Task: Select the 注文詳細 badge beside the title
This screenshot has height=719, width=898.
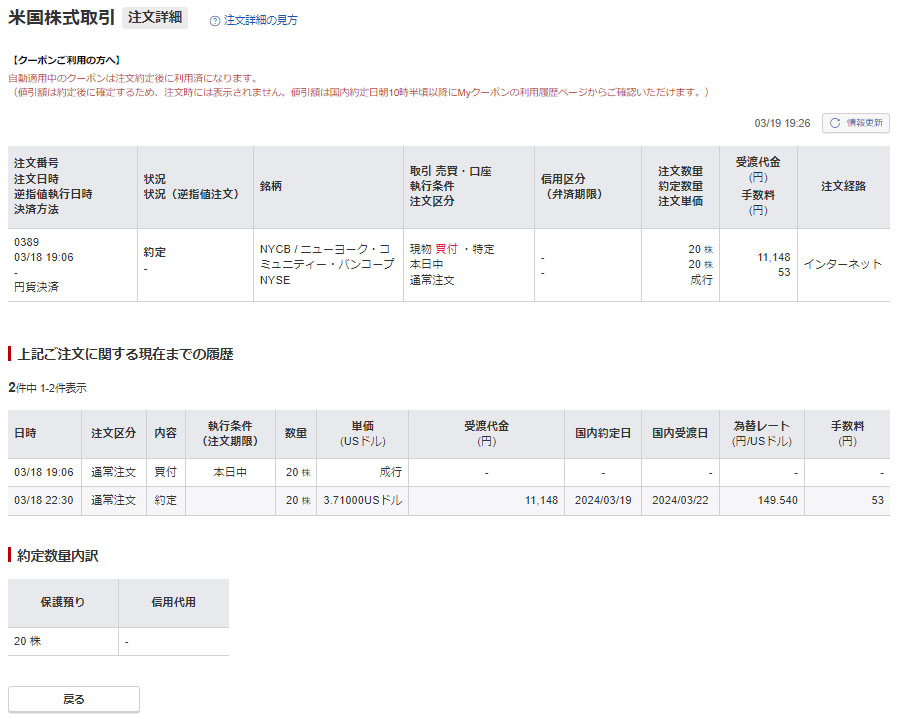Action: click(x=155, y=18)
